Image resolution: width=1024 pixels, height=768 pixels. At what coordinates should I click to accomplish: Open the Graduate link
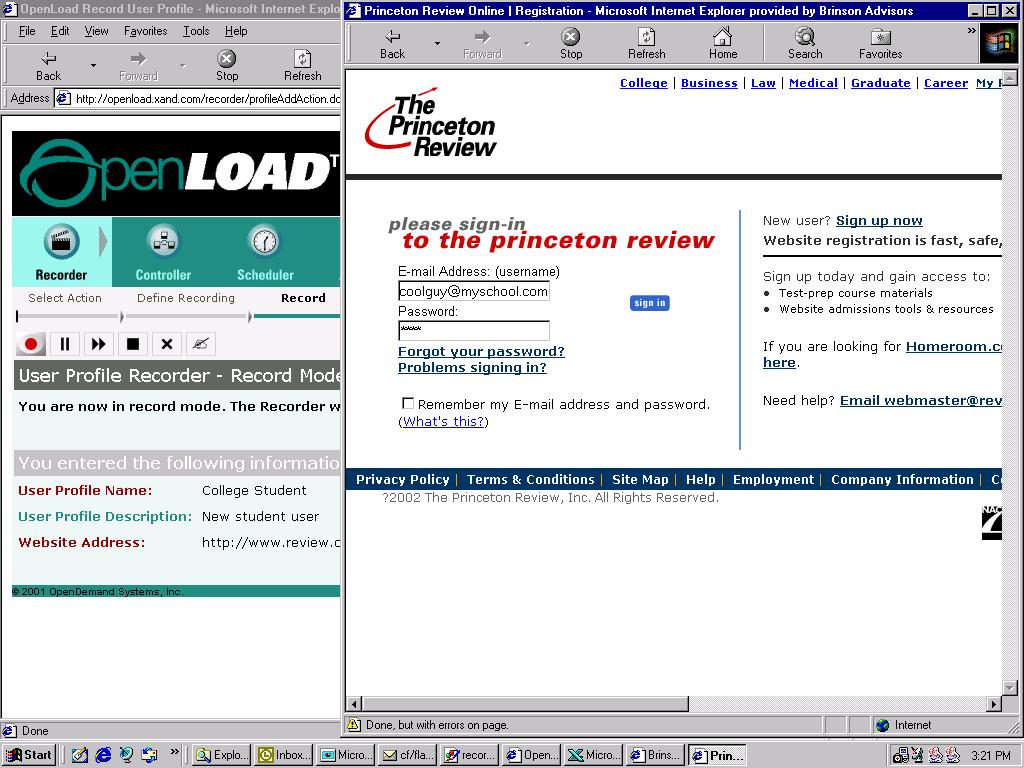coord(880,83)
